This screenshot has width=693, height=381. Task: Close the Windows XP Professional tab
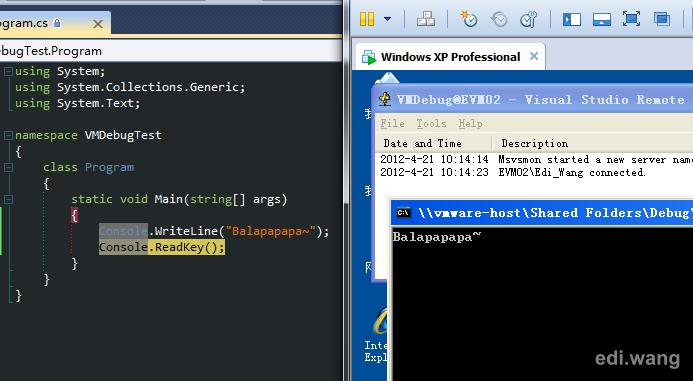[x=534, y=56]
